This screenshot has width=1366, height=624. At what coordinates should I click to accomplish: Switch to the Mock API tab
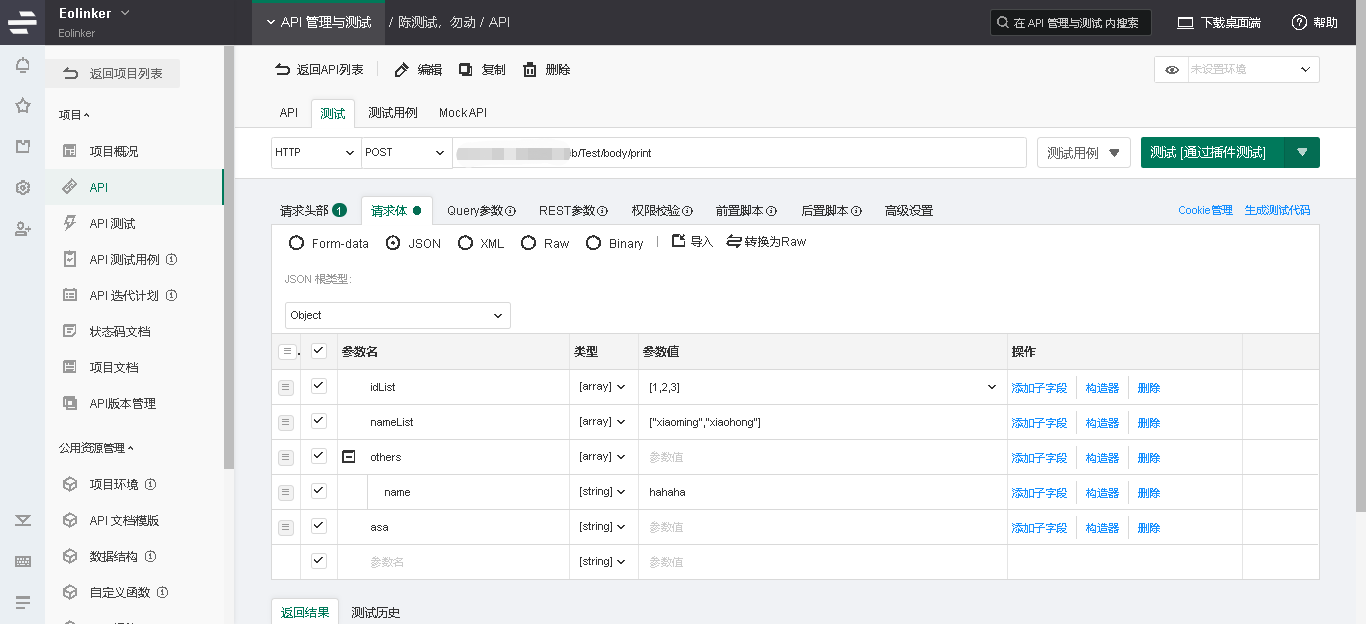tap(462, 113)
